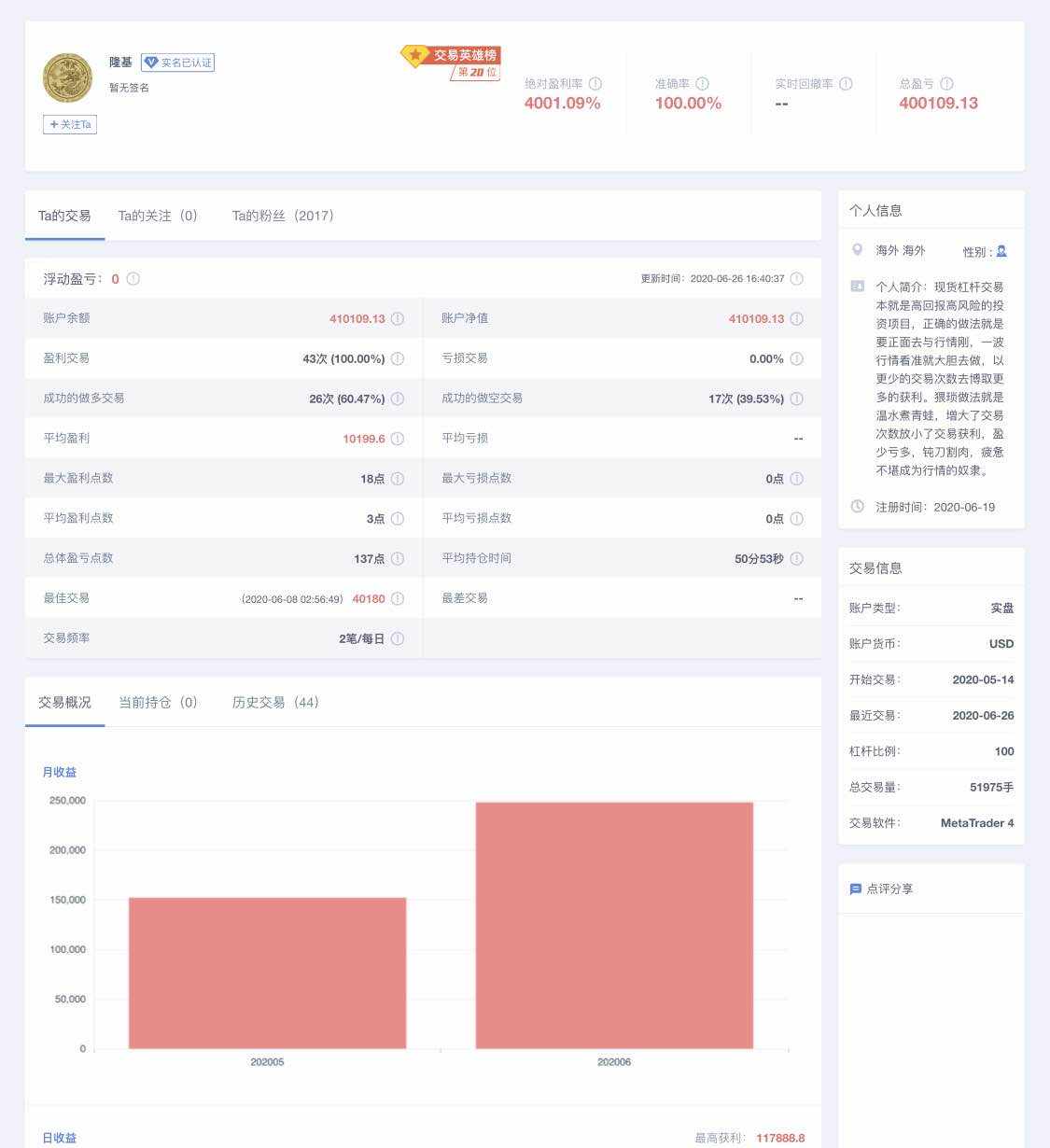Follow this trader with 关注Ta button
The height and width of the screenshot is (1148, 1050).
point(70,124)
